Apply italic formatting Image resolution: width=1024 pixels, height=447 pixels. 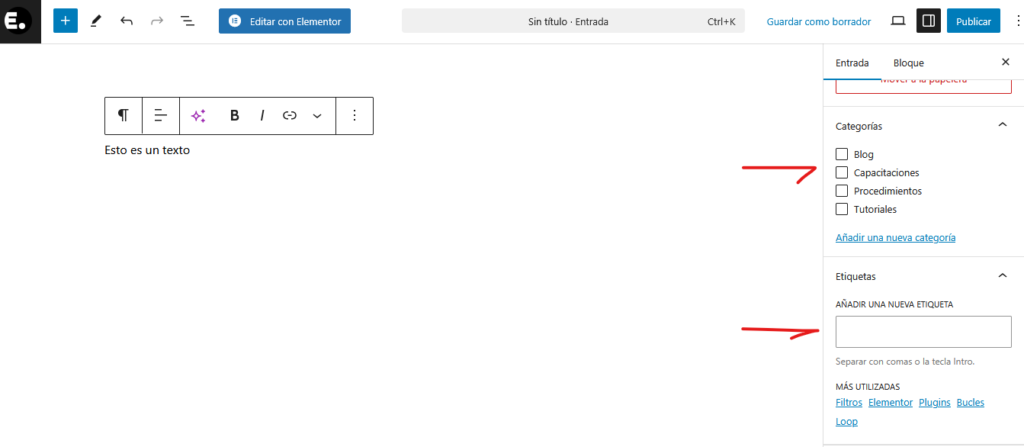pyautogui.click(x=262, y=115)
